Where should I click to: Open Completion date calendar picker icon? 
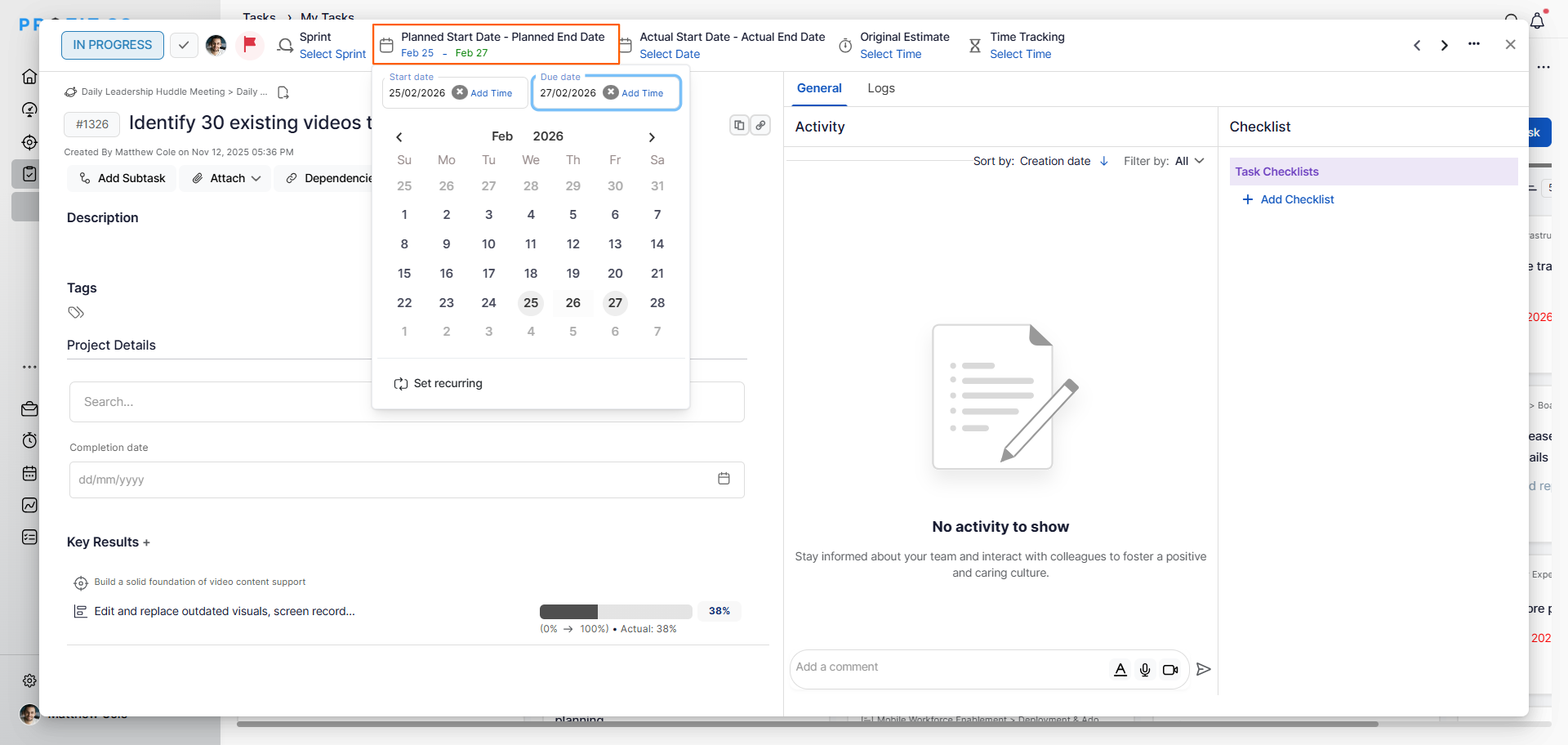tap(724, 479)
